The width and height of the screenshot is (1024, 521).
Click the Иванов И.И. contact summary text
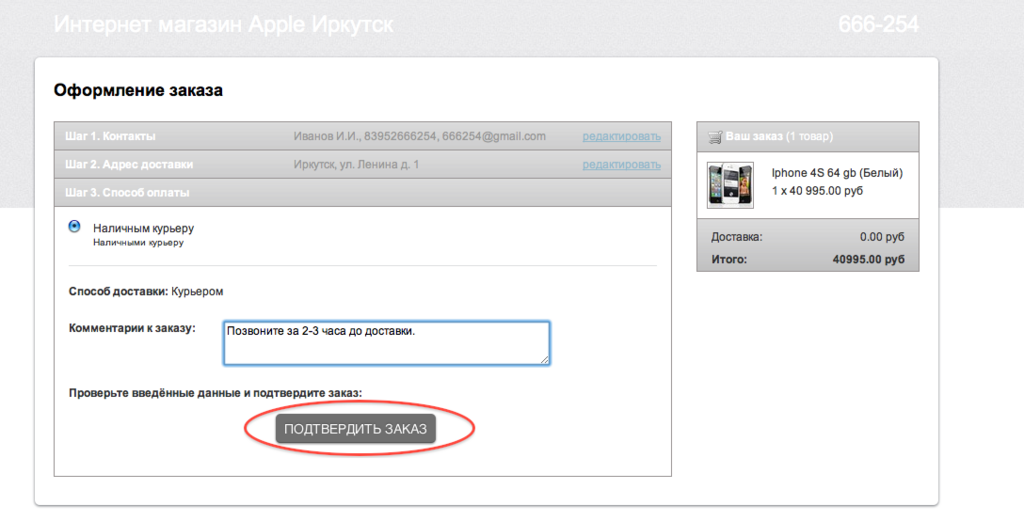click(419, 136)
